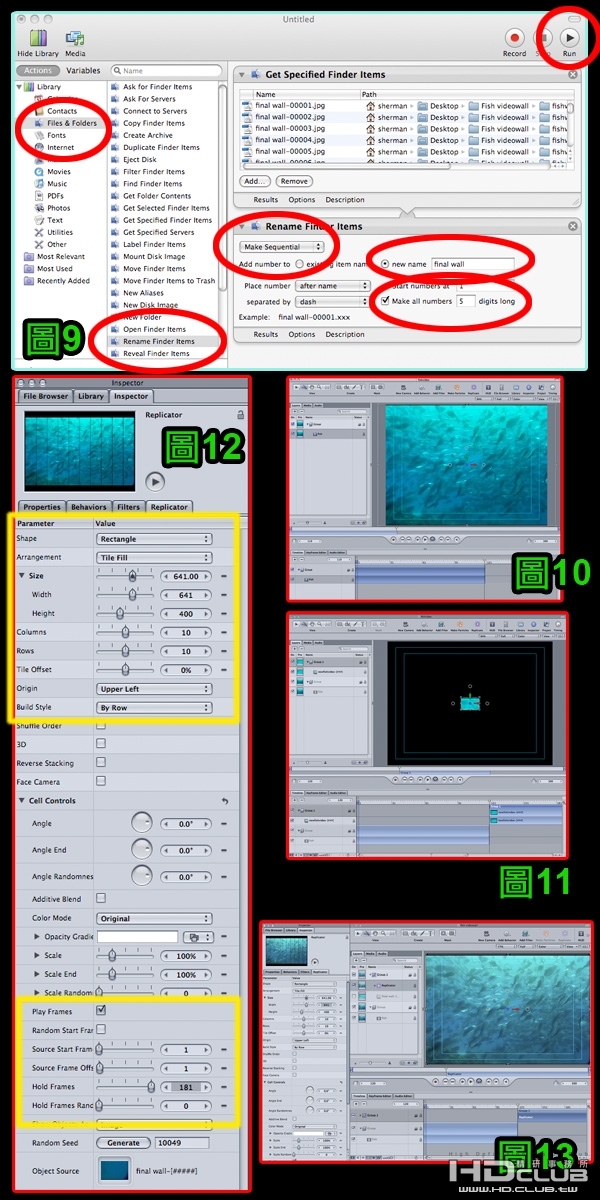Open Build Style By Row dropdown
This screenshot has height=1200, width=600.
point(155,707)
